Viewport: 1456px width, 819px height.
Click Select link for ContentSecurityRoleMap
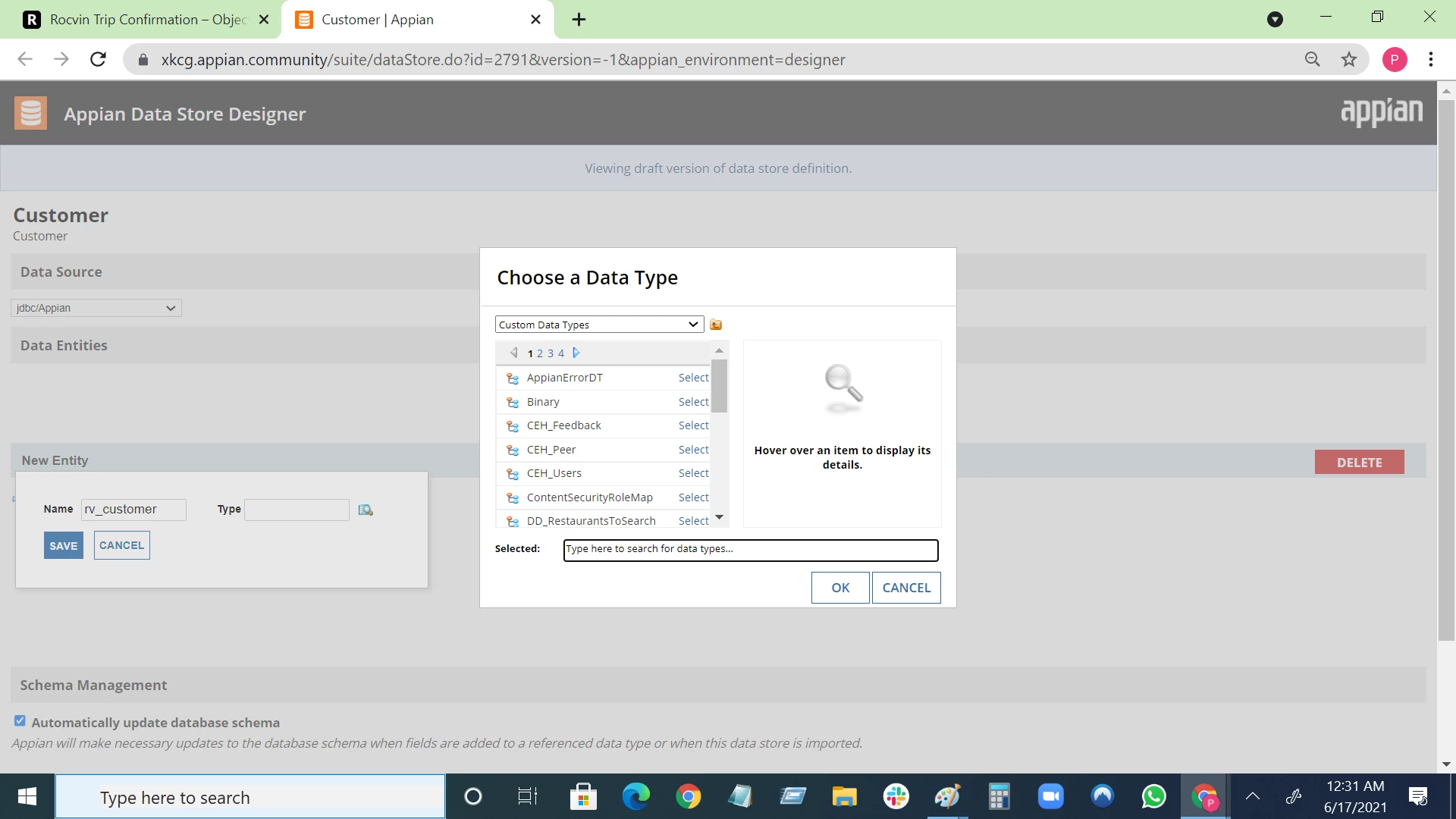point(693,497)
